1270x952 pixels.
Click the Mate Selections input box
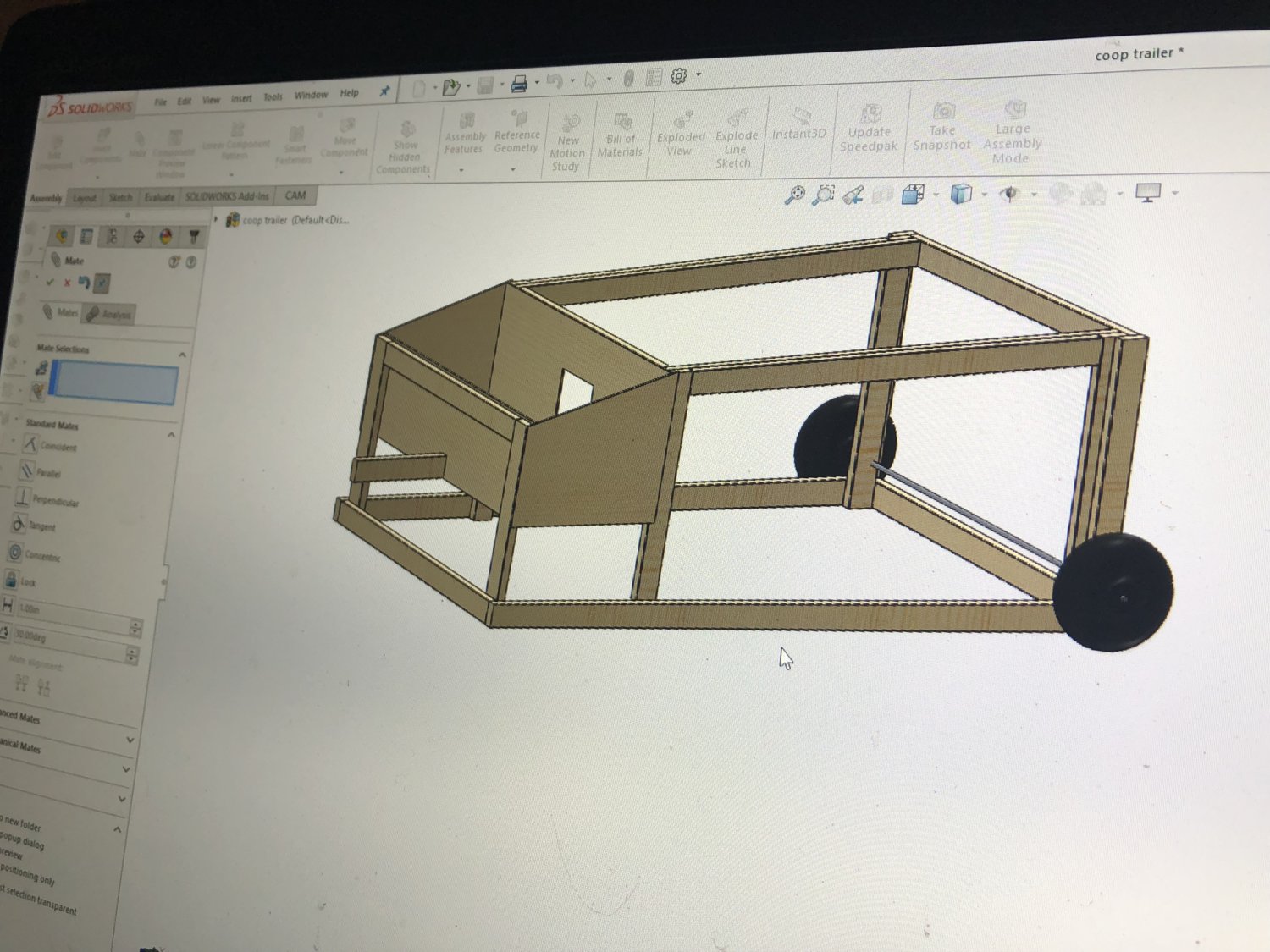[x=114, y=383]
